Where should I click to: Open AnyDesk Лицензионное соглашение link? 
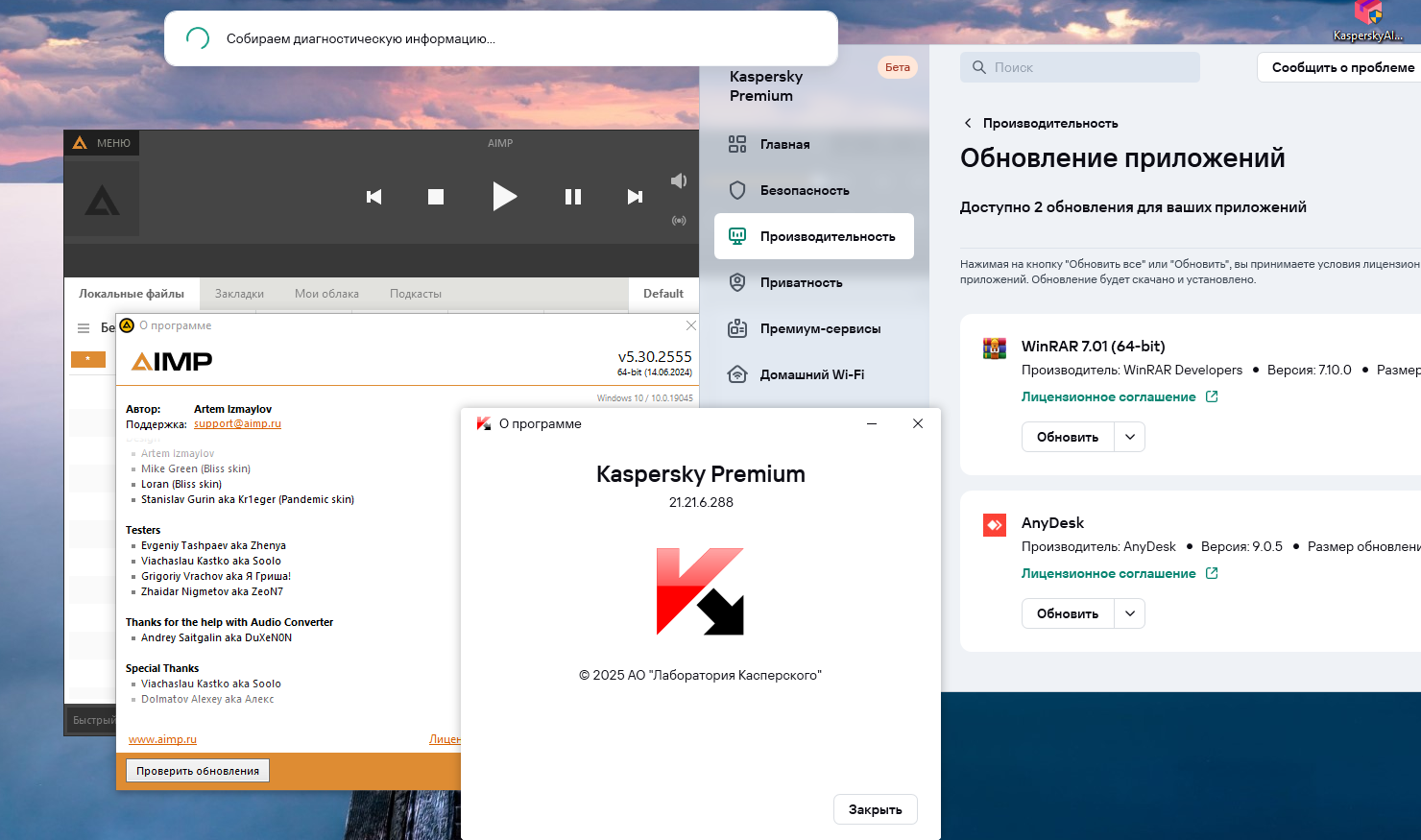click(1119, 573)
